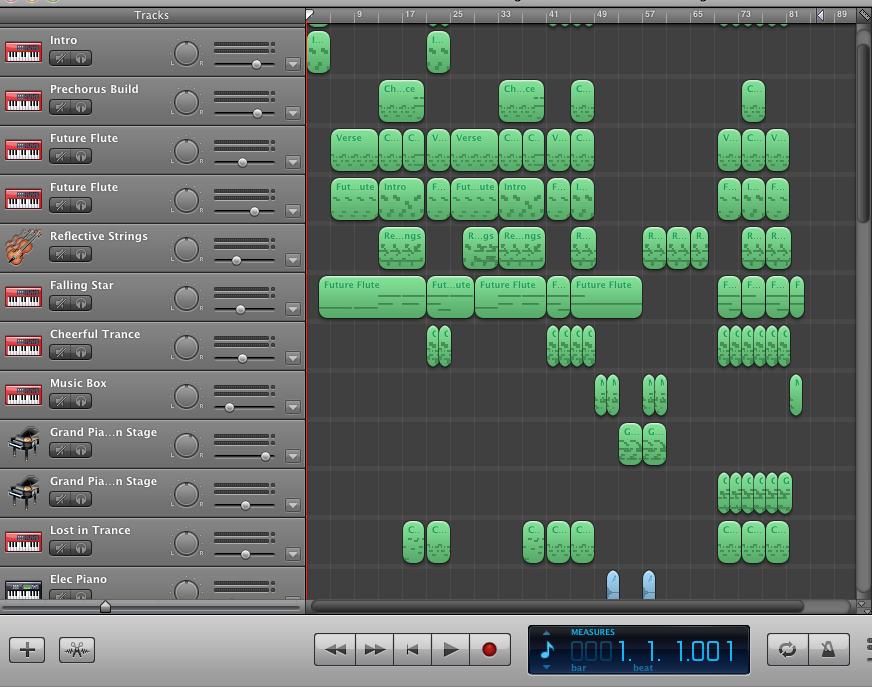This screenshot has width=872, height=687.
Task: Add a new track with plus button
Action: tap(27, 650)
